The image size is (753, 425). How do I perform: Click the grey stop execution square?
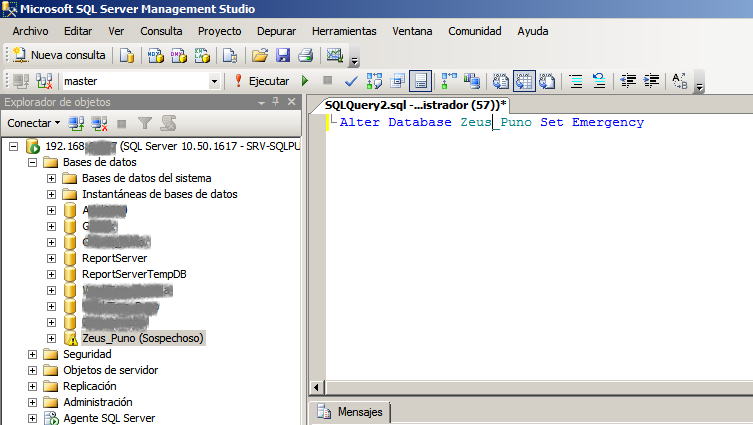328,80
